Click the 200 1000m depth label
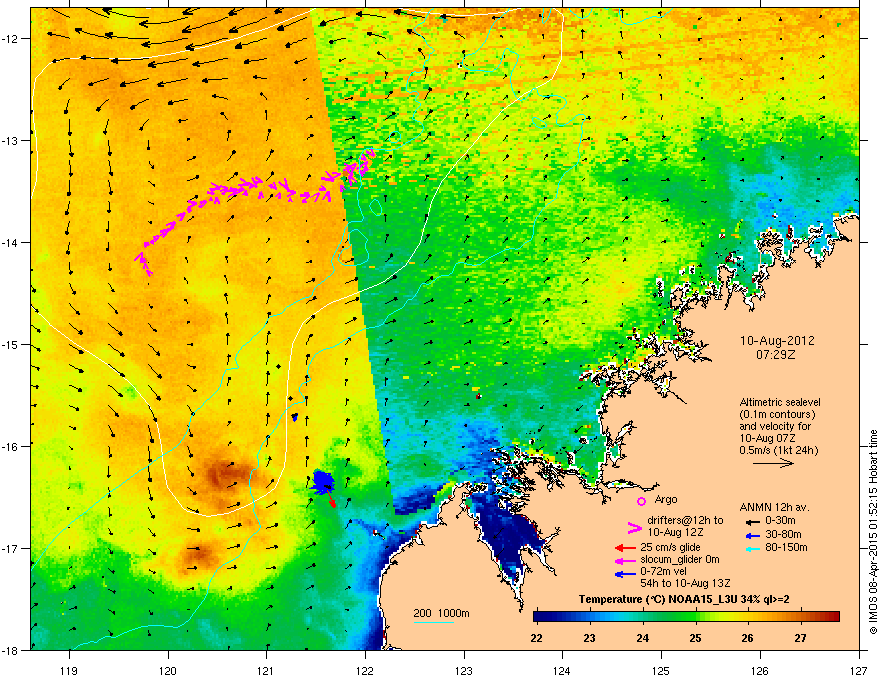The height and width of the screenshot is (680, 880). (441, 613)
